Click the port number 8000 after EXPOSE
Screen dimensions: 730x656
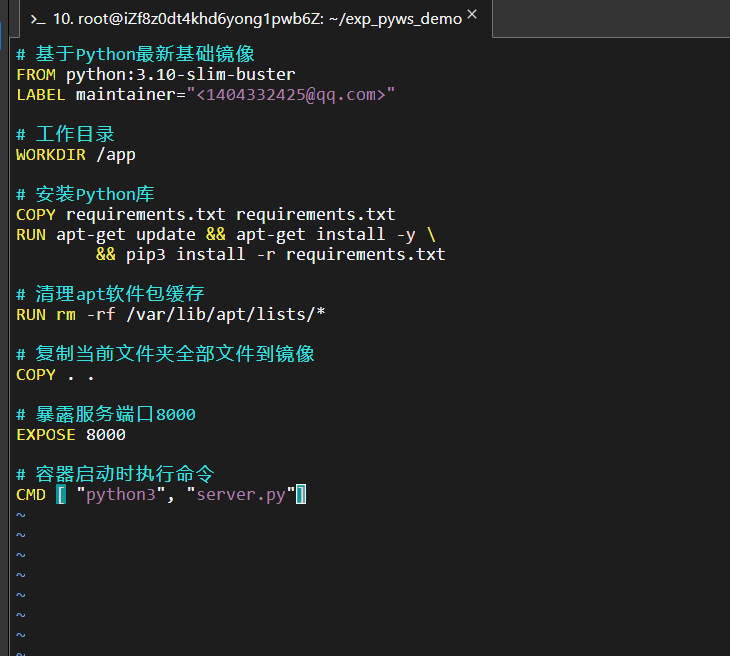click(x=106, y=435)
